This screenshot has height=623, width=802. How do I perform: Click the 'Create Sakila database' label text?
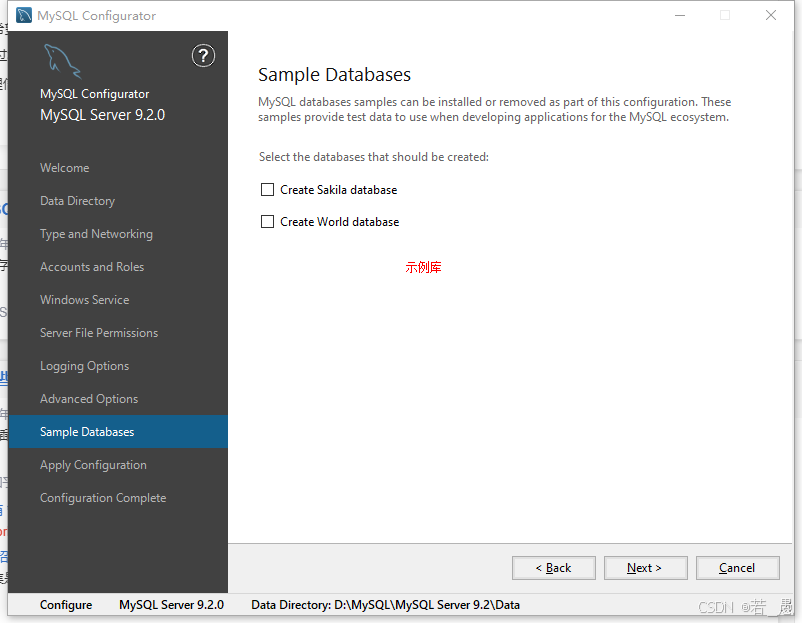(339, 190)
